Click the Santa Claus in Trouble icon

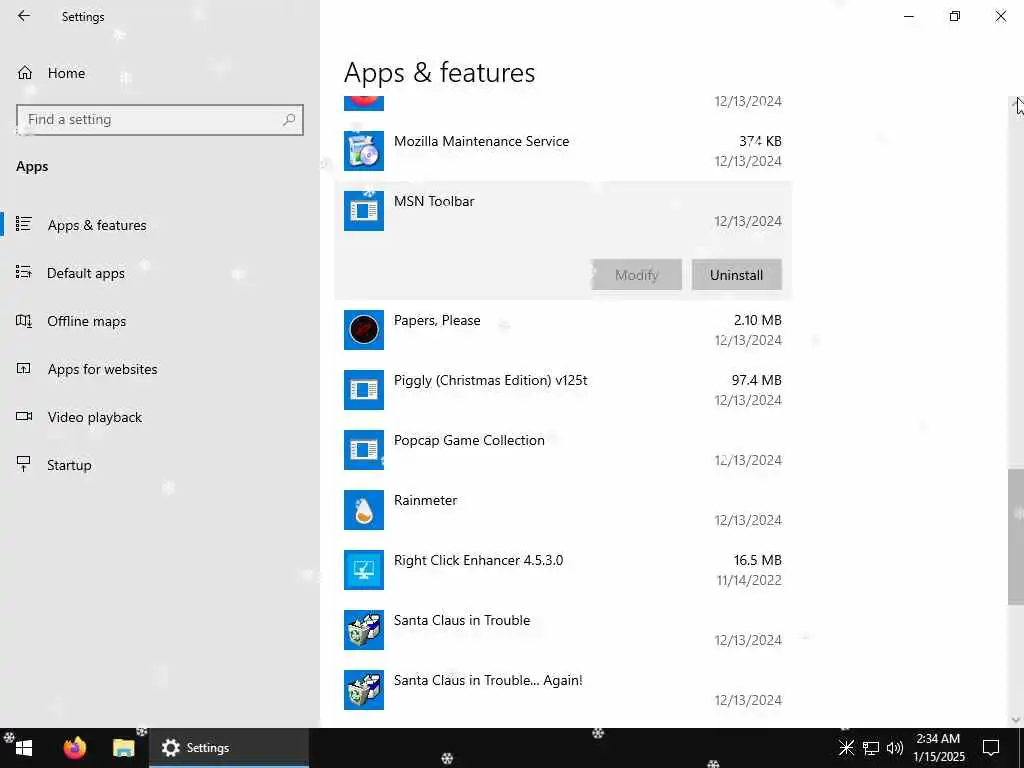[x=364, y=630]
